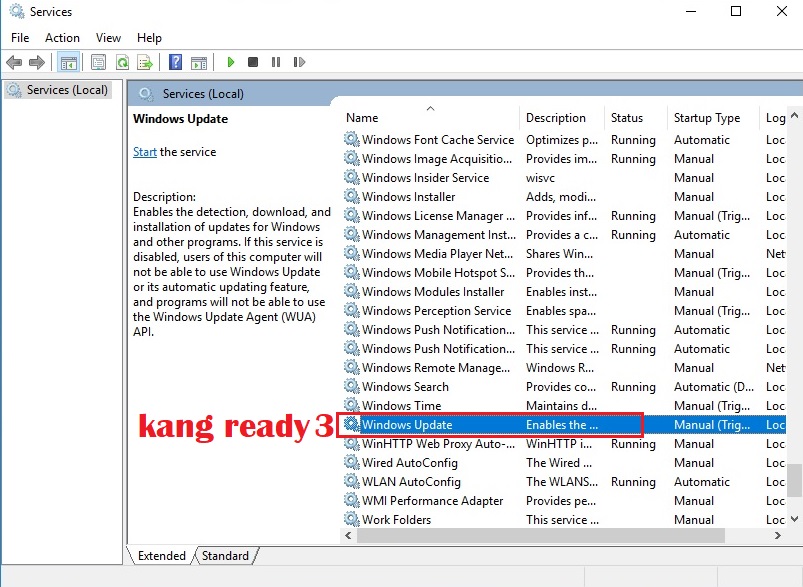Open Properties toolbar icon

pos(98,62)
